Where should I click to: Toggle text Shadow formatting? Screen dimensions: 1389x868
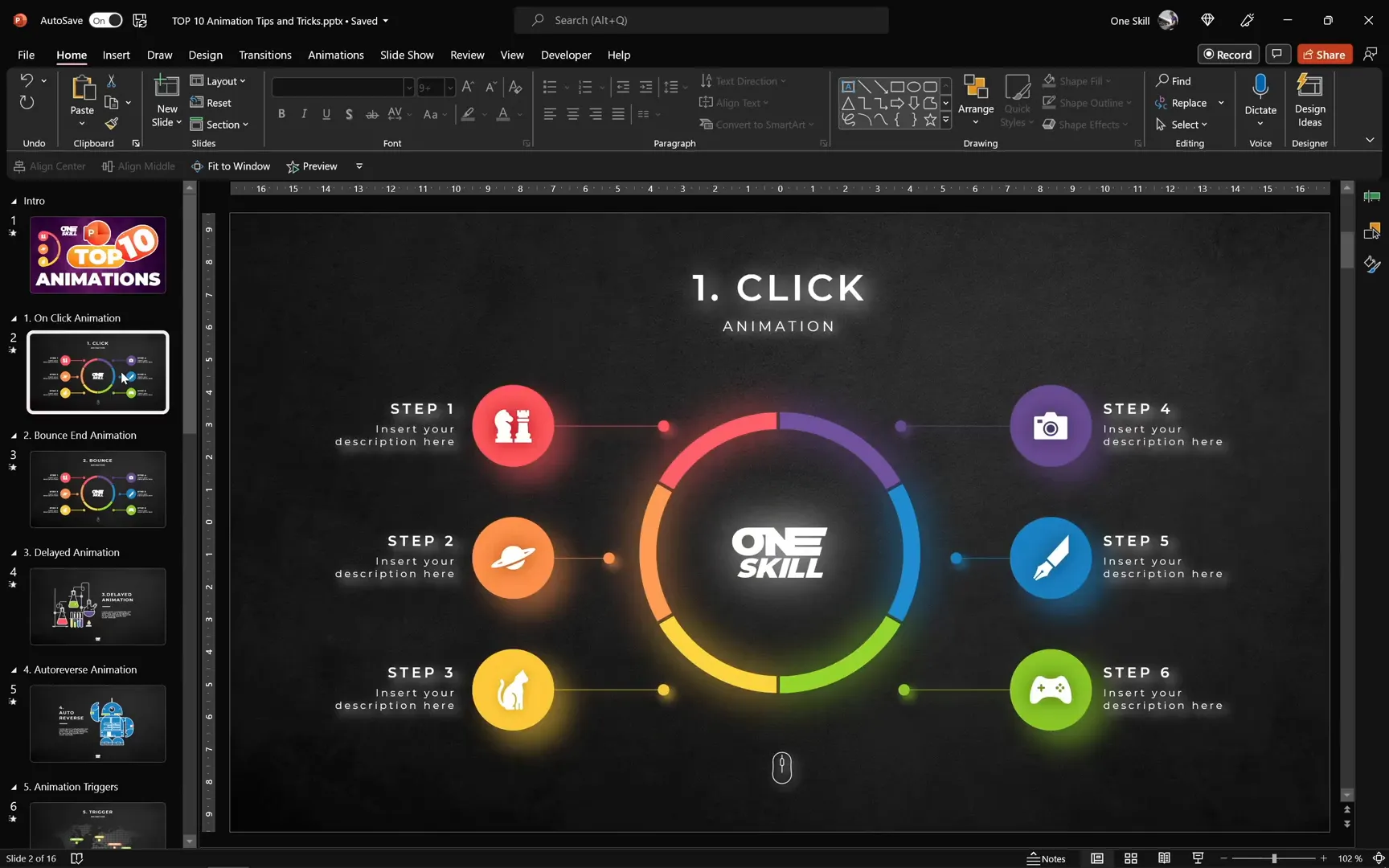(x=349, y=114)
